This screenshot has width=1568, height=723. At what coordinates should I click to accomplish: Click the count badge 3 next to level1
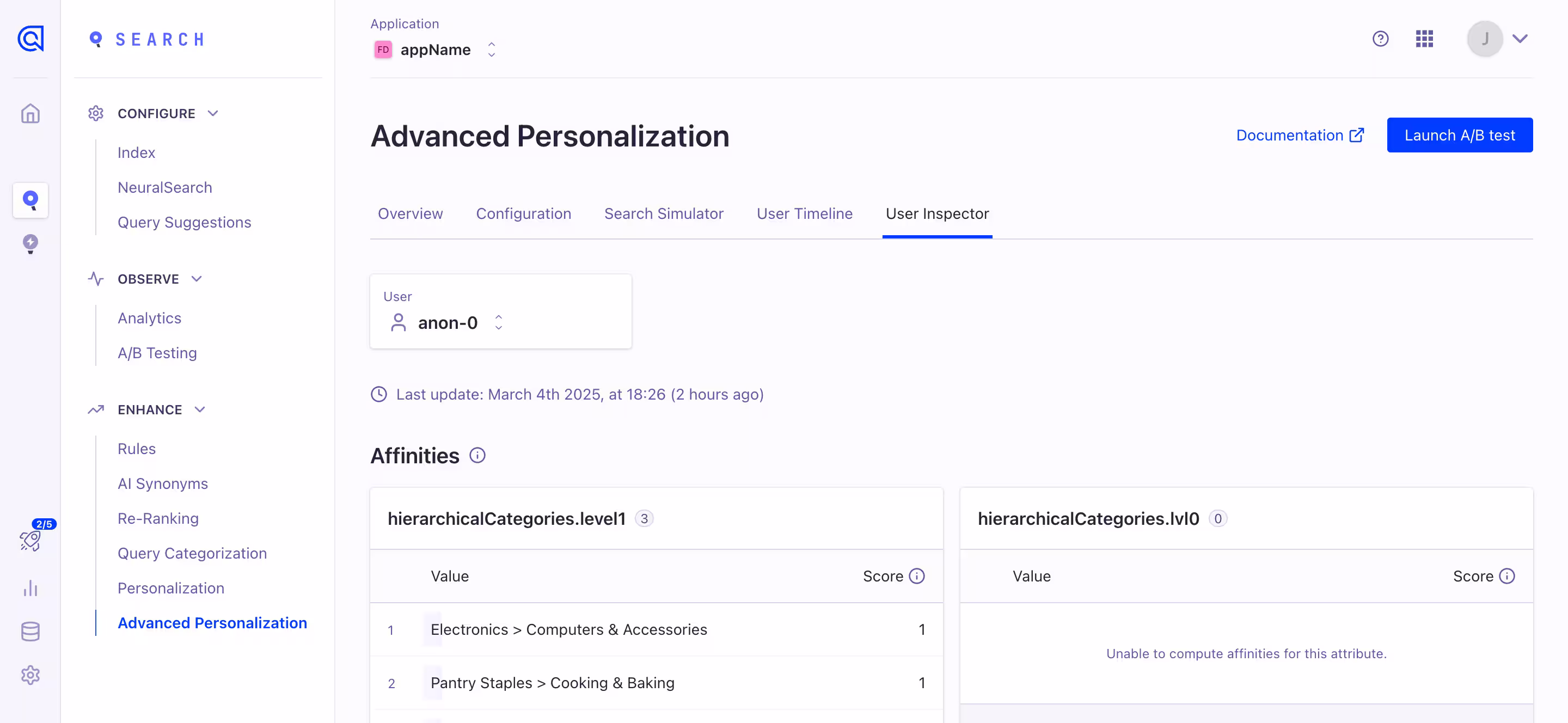point(644,518)
